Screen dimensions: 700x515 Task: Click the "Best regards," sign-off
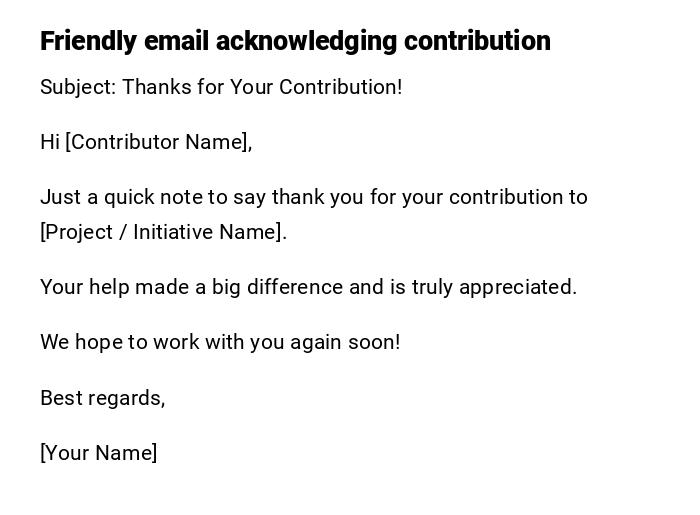102,398
